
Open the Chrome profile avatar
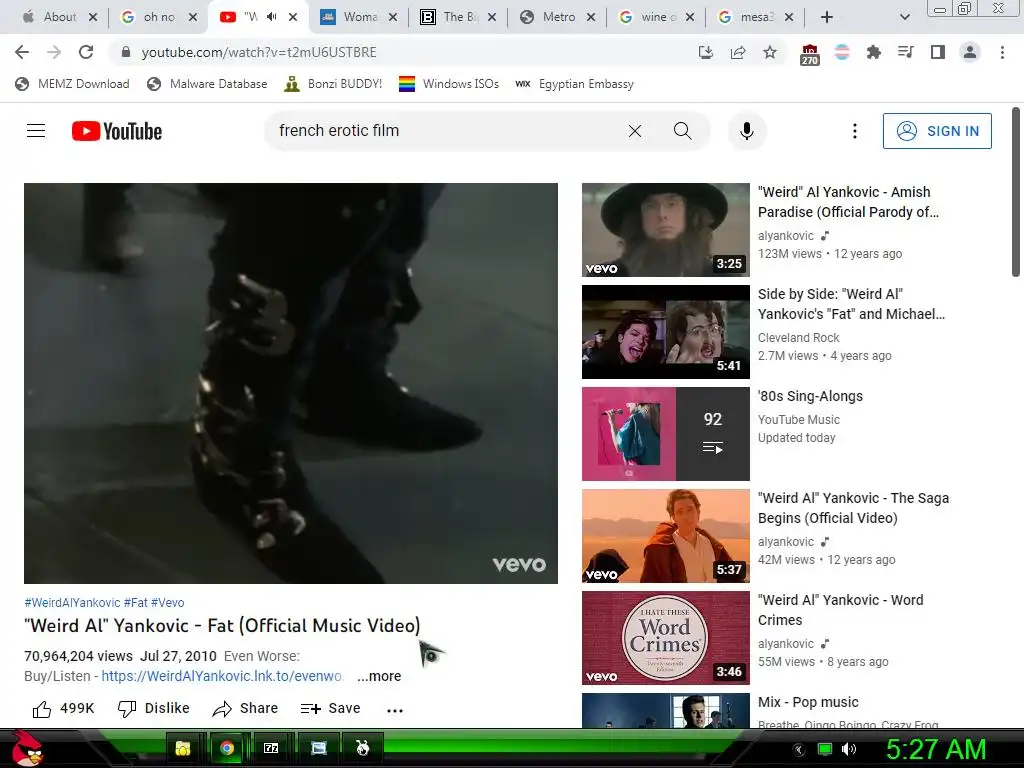(970, 52)
